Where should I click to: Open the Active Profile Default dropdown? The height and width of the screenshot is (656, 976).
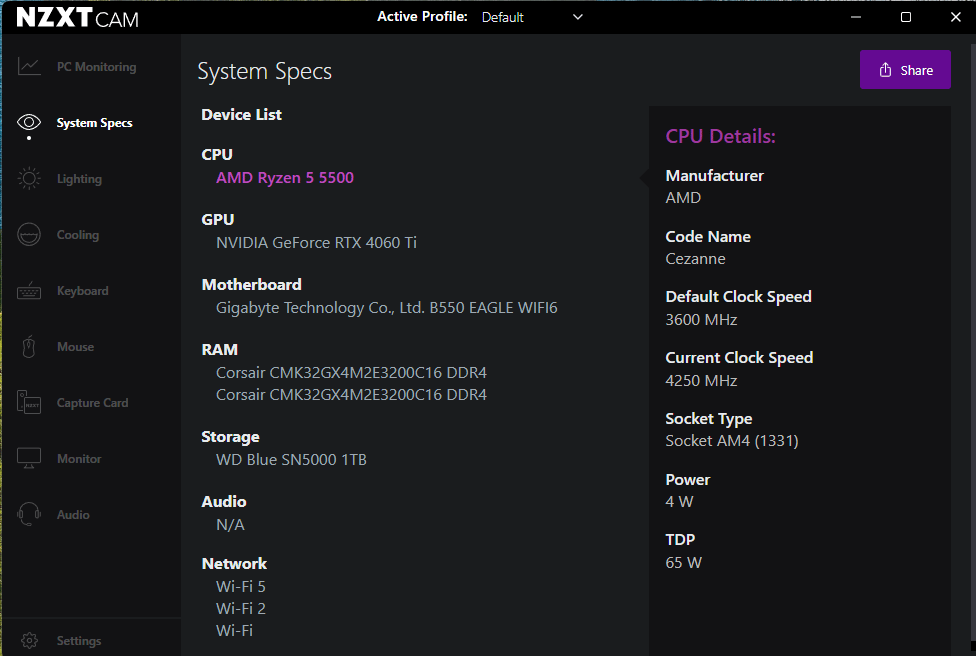pos(532,17)
